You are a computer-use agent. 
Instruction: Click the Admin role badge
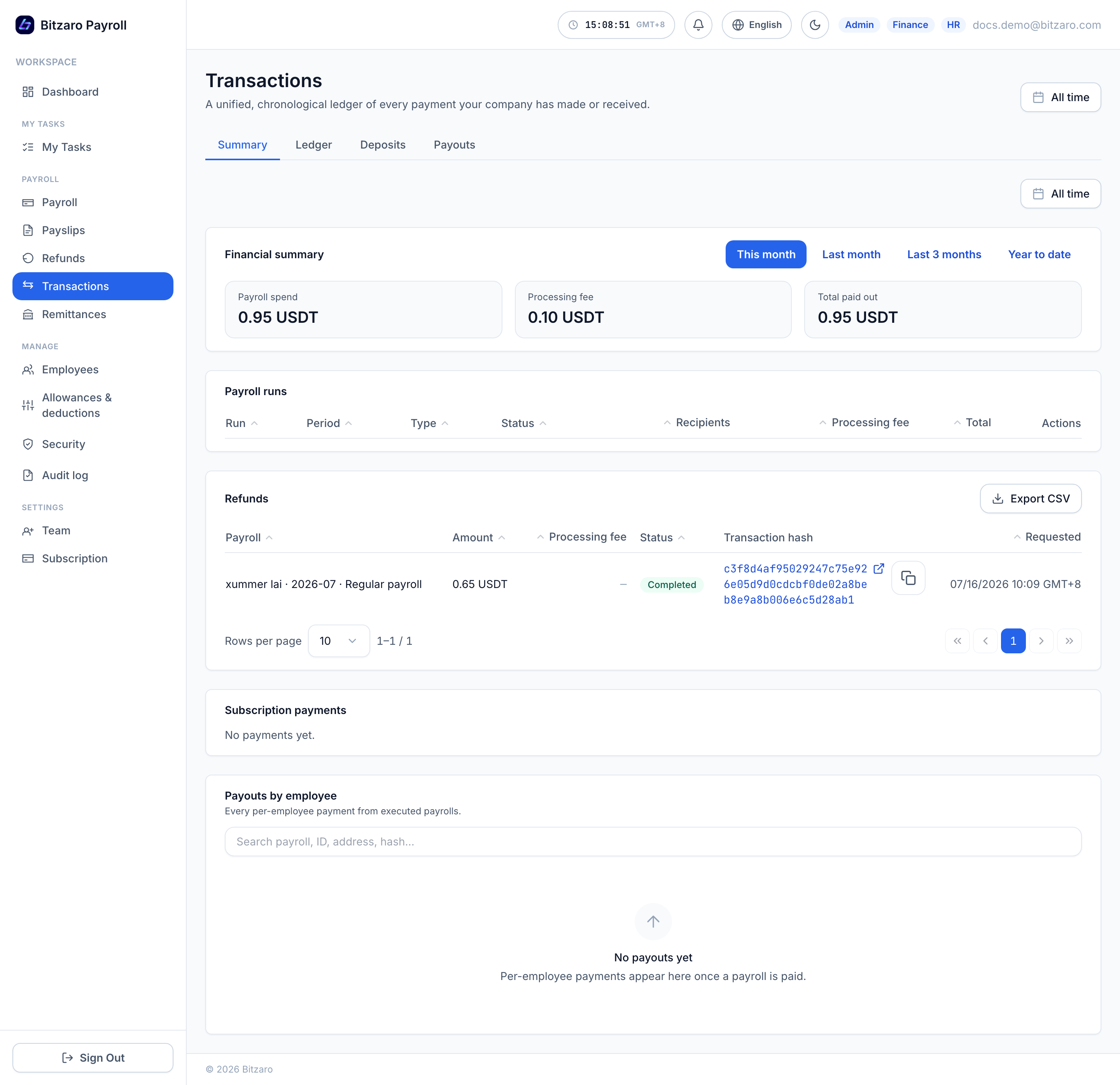point(859,24)
